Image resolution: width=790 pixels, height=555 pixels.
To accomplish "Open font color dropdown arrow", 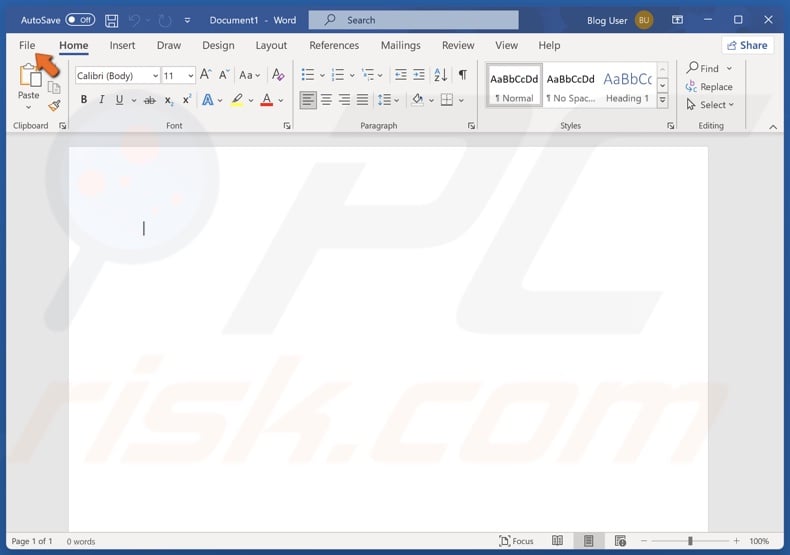I will point(281,100).
